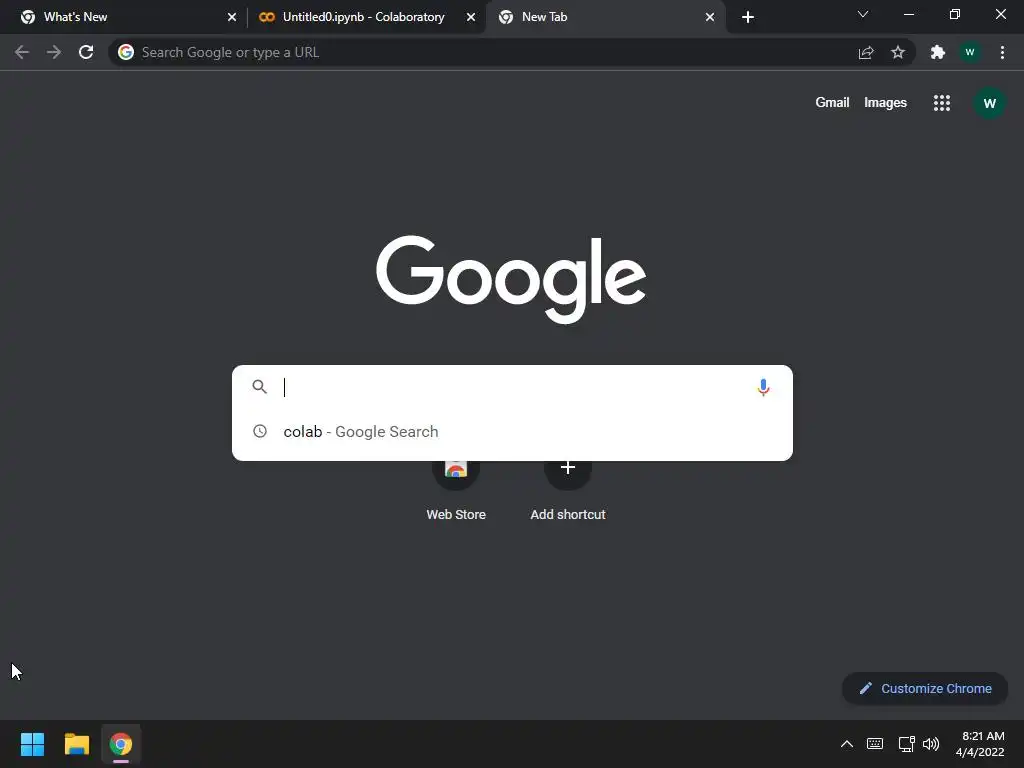Click the magnifier icon in search box

[259, 387]
